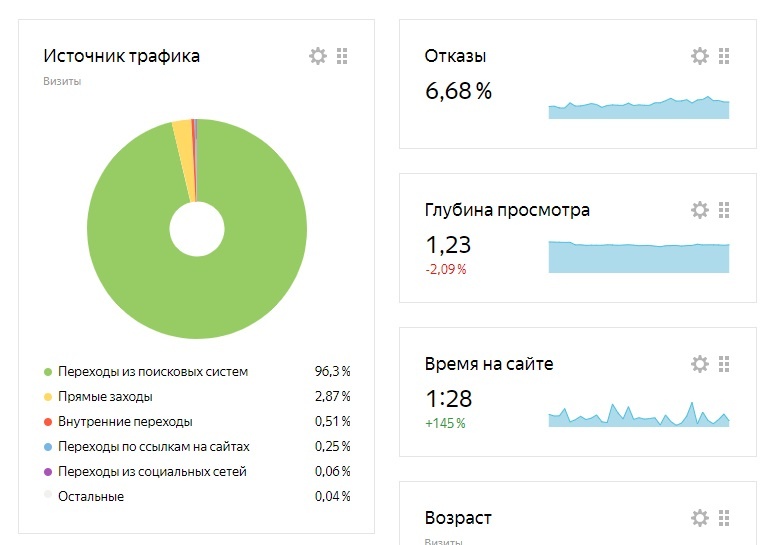Click the 6,68 % bounce rate value
Viewport: 773px width, 545px height.
pos(458,91)
